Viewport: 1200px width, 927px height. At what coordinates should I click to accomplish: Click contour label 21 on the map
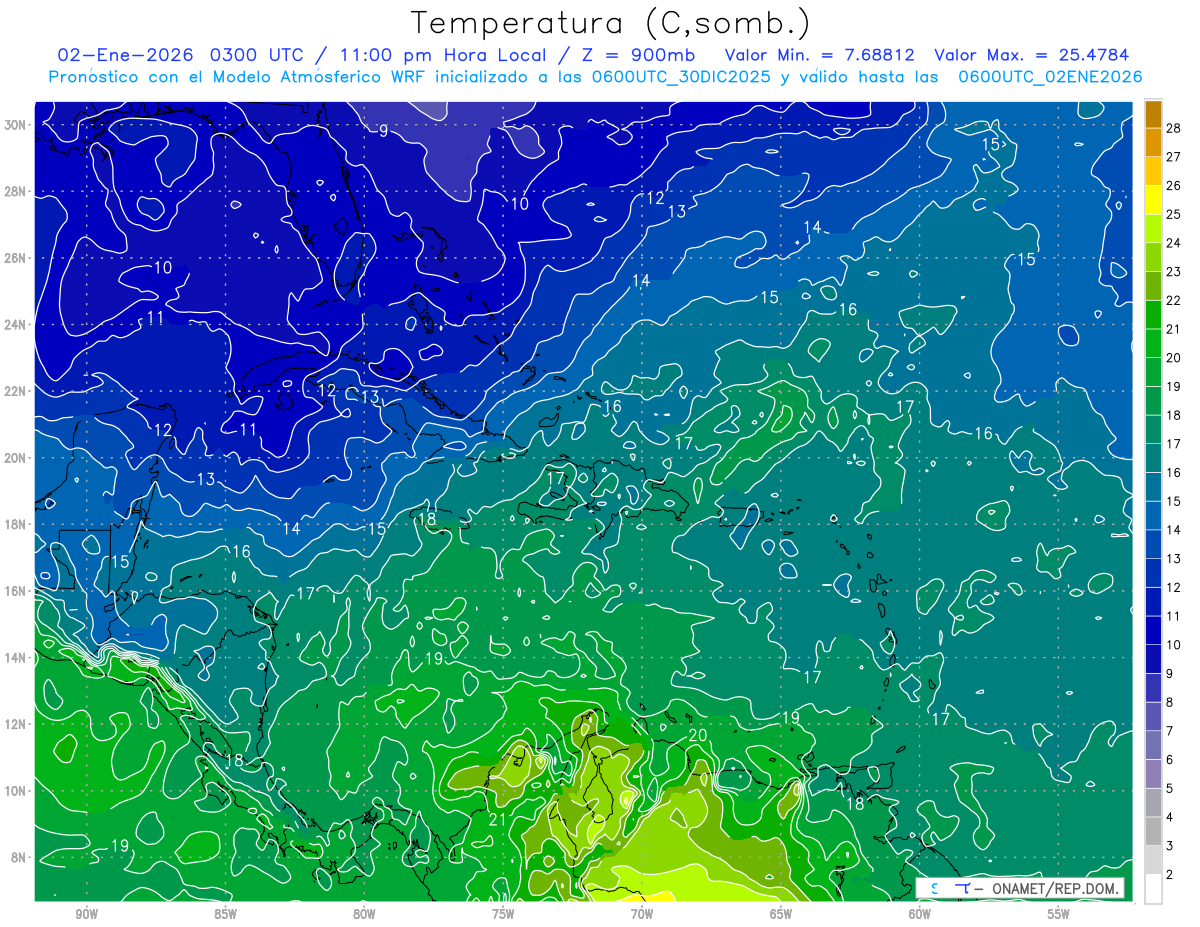[x=498, y=820]
